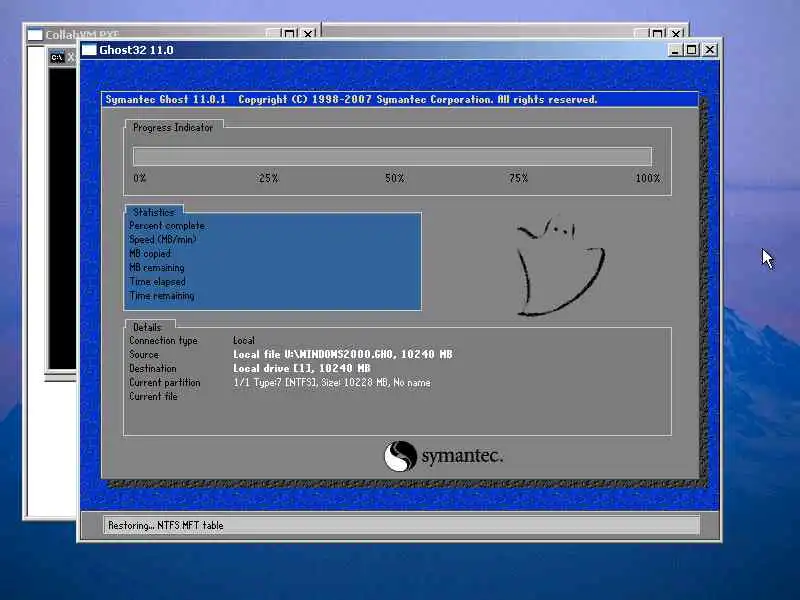Click the Destination label
Viewport: 800px width, 600px height.
(x=153, y=368)
